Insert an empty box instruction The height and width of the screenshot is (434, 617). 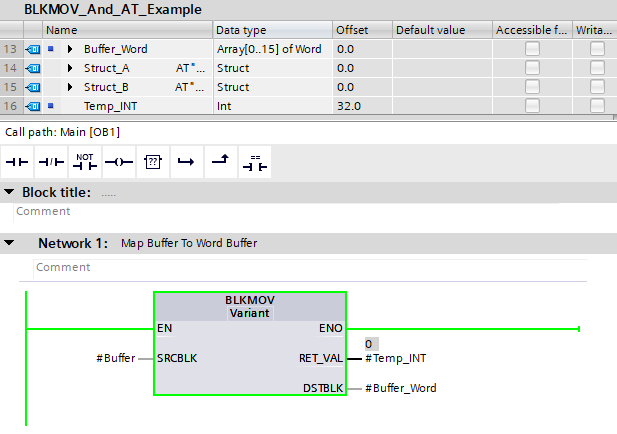click(152, 161)
